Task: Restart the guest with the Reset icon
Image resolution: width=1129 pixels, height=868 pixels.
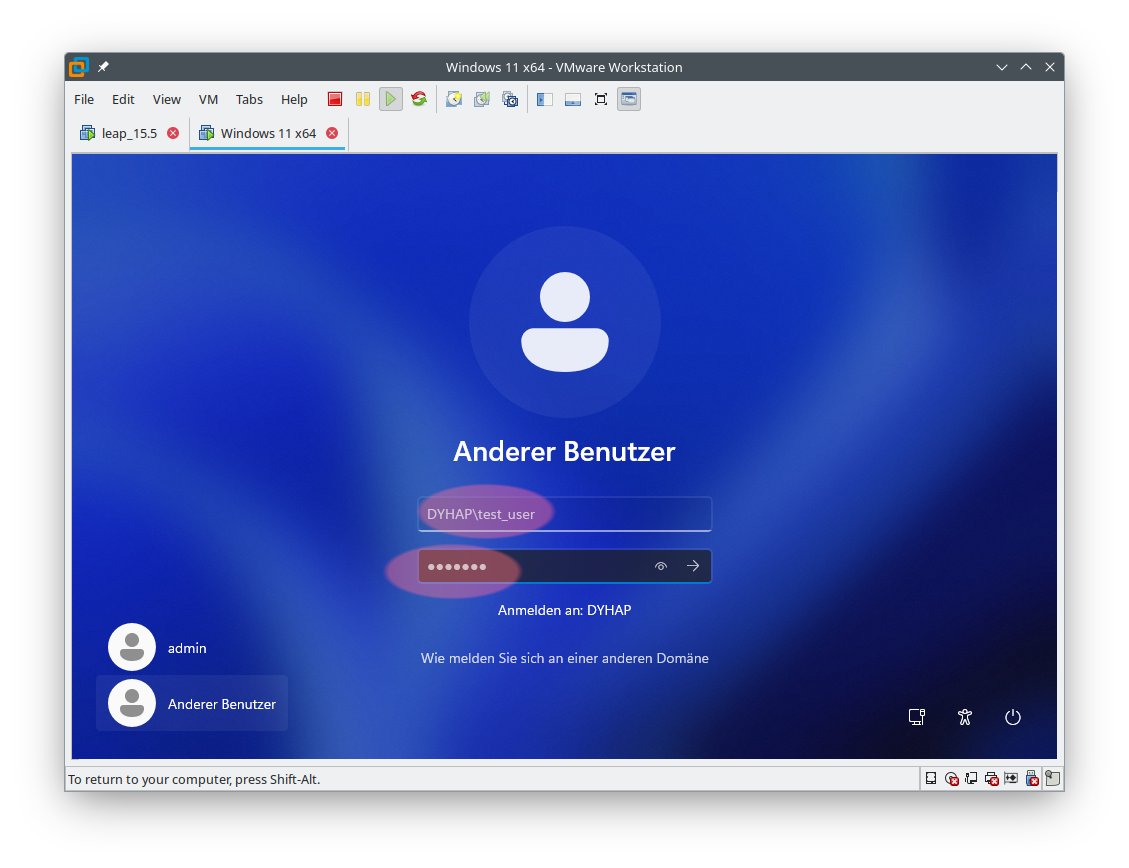Action: tap(419, 99)
